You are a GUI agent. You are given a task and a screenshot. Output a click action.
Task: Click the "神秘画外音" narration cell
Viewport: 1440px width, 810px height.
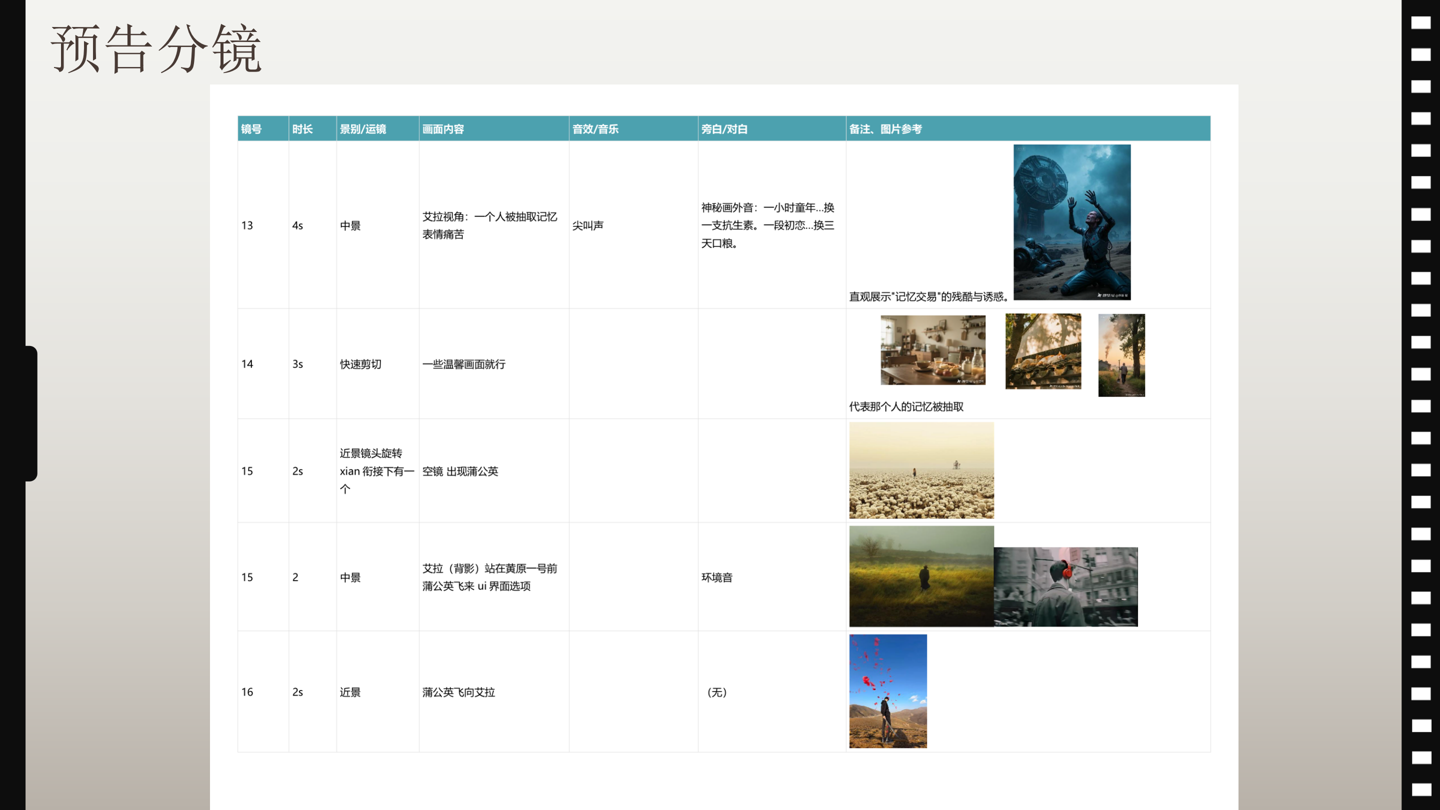click(x=772, y=225)
